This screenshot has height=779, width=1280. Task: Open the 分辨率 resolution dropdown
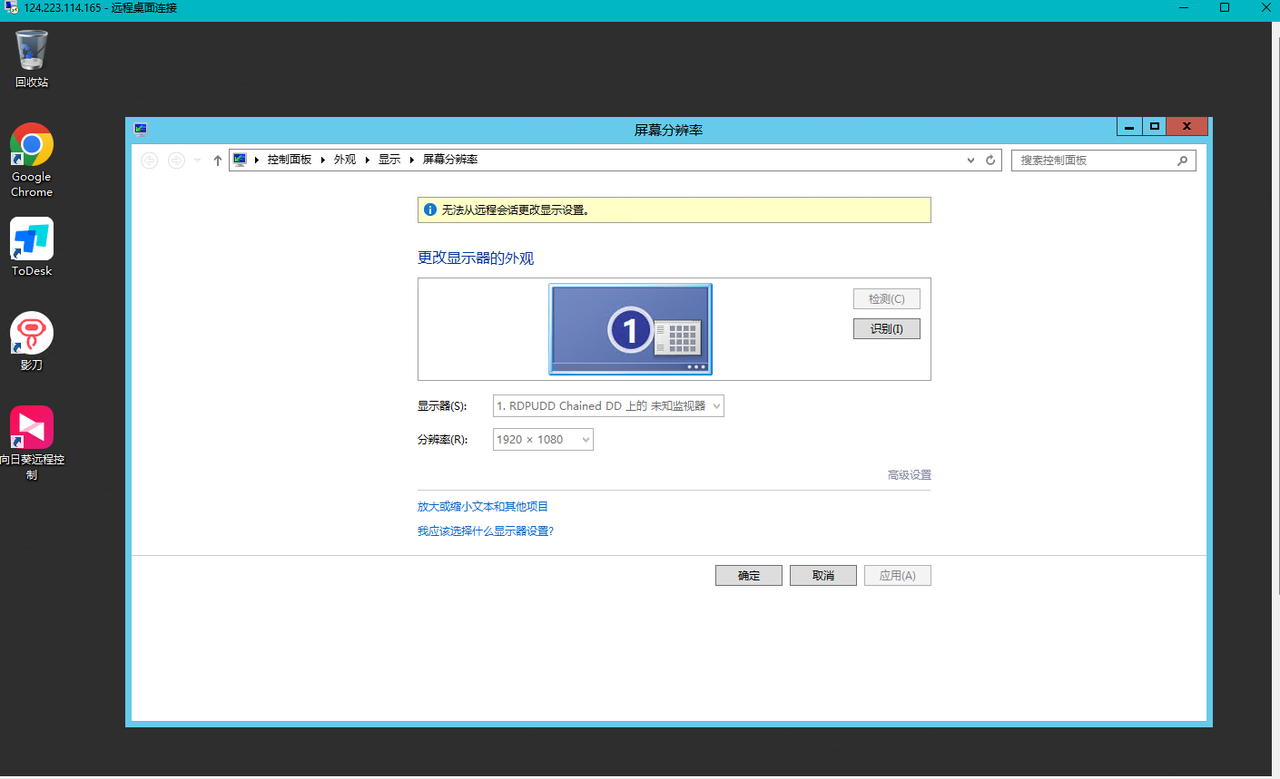(x=543, y=439)
